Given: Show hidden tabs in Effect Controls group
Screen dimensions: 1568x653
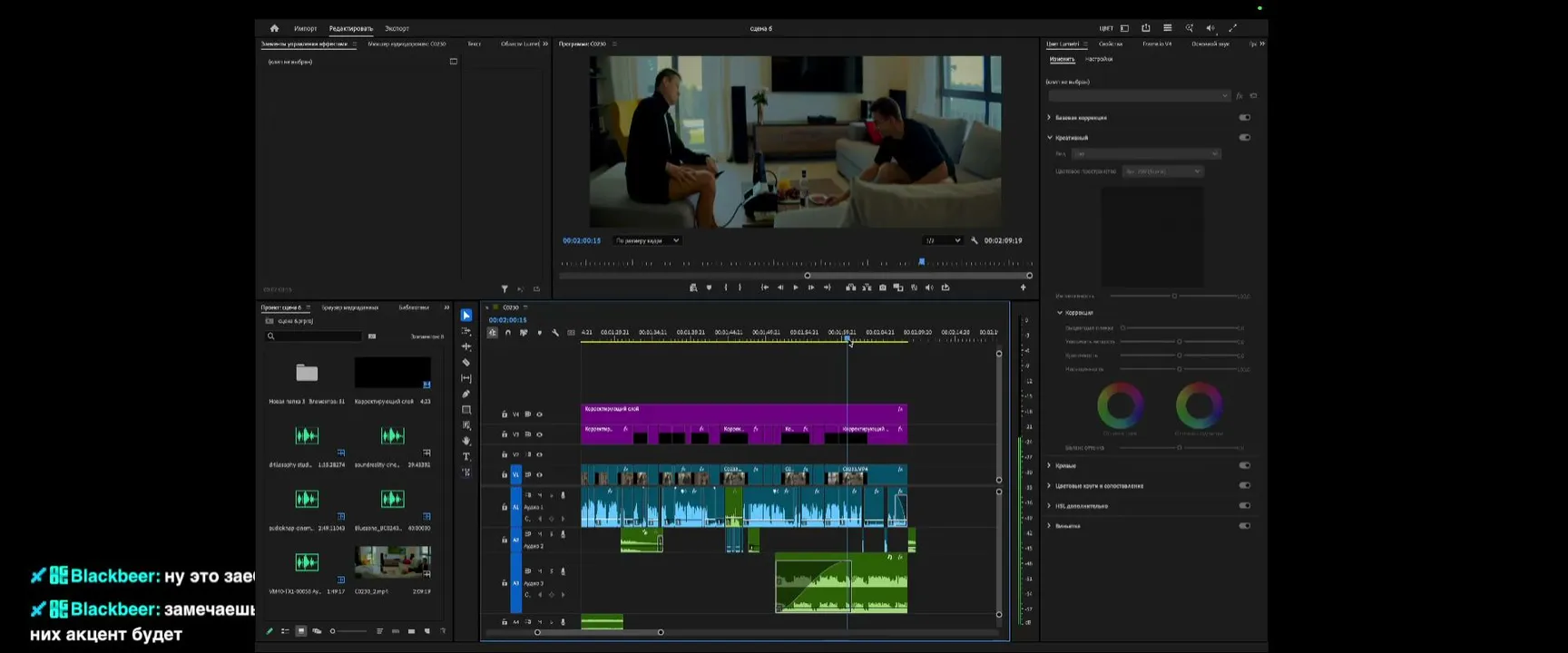Looking at the screenshot, I should click(x=545, y=44).
